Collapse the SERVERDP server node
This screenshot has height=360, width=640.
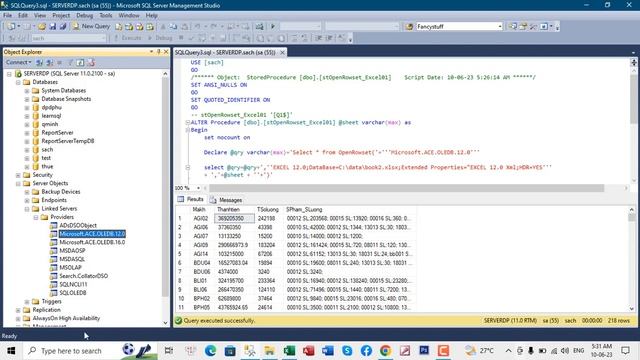pos(9,74)
